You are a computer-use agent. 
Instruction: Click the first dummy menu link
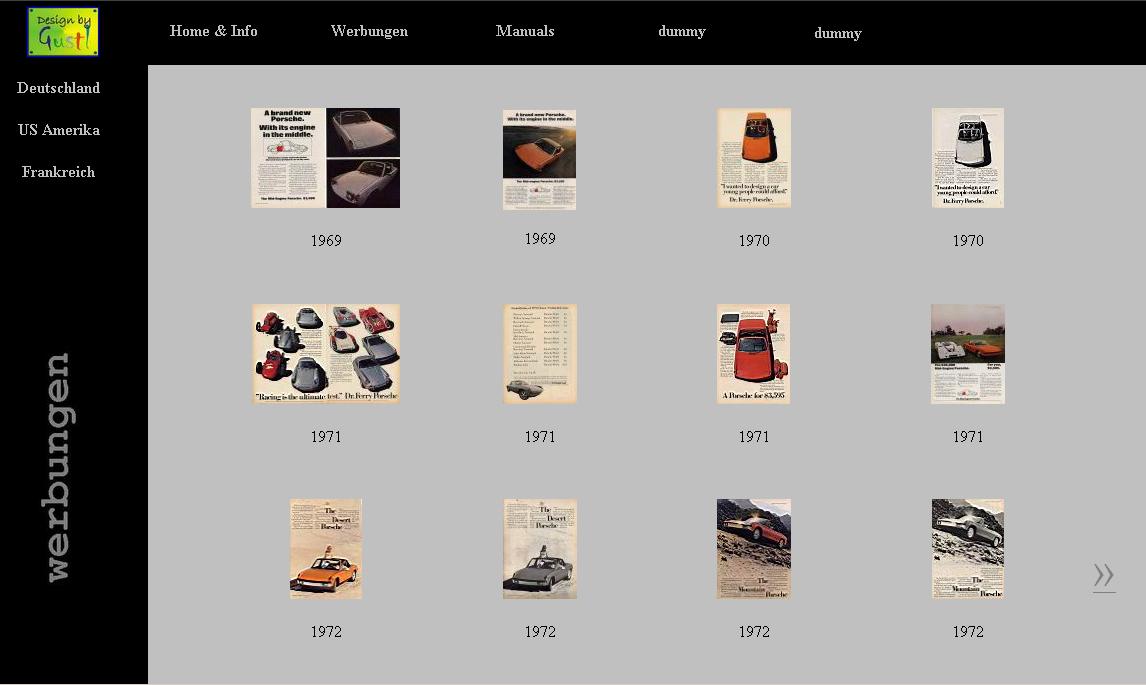[681, 31]
